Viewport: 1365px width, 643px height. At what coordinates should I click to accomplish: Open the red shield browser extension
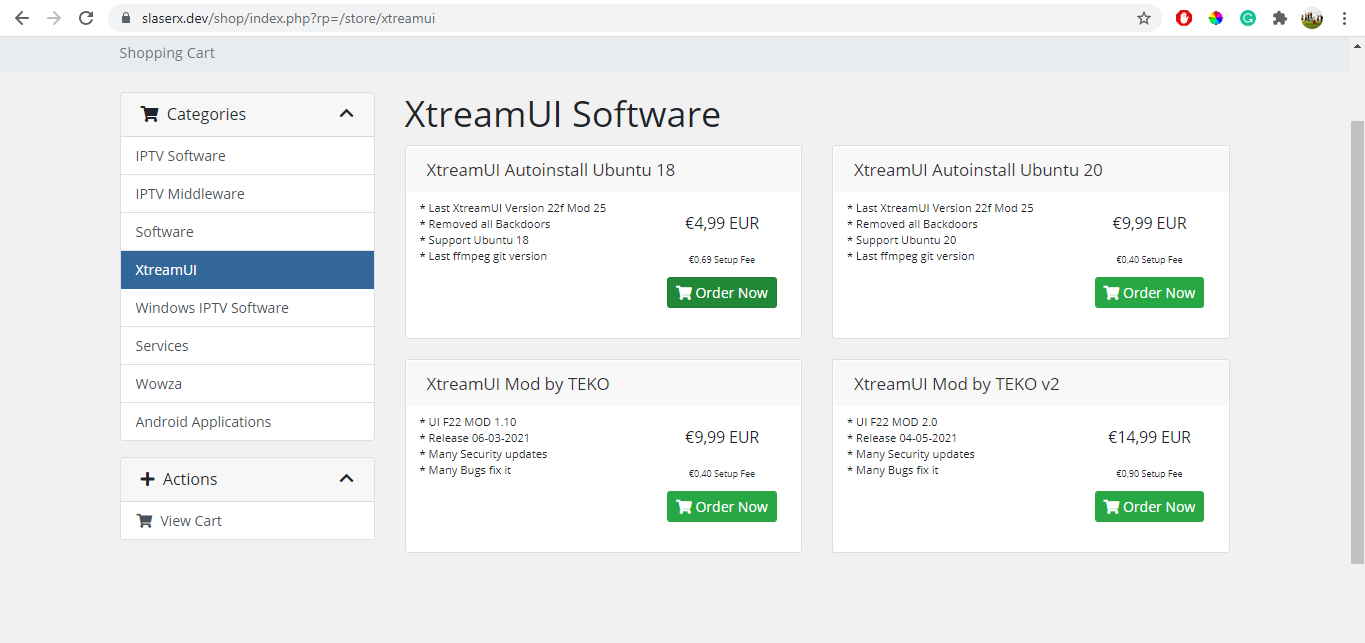point(1184,18)
